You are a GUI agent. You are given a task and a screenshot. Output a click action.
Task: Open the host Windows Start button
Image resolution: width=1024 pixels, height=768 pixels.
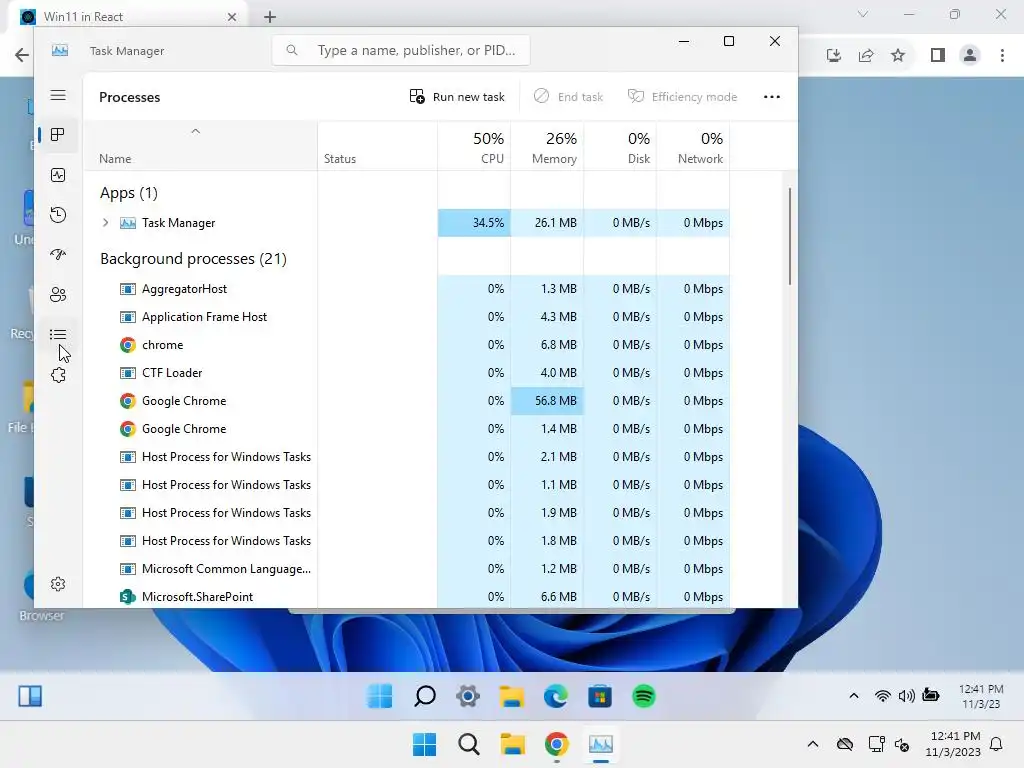click(x=424, y=744)
